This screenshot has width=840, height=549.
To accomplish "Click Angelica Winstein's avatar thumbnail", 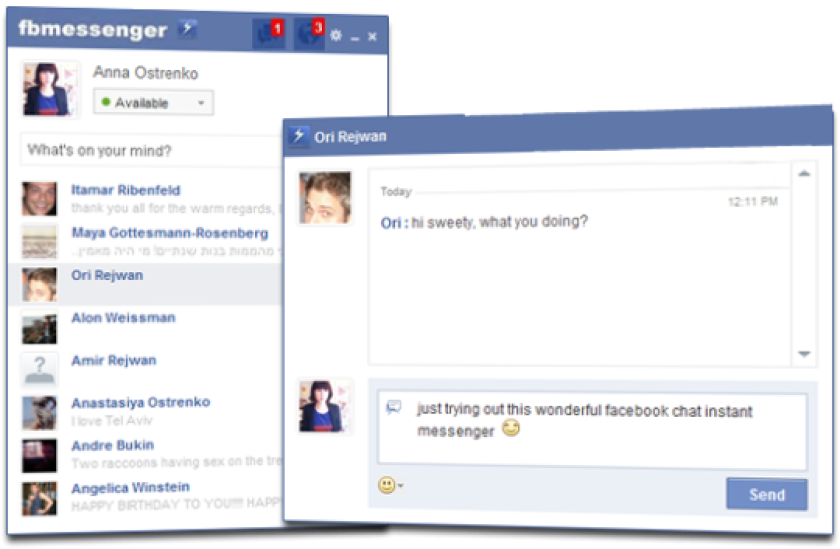I will point(39,498).
